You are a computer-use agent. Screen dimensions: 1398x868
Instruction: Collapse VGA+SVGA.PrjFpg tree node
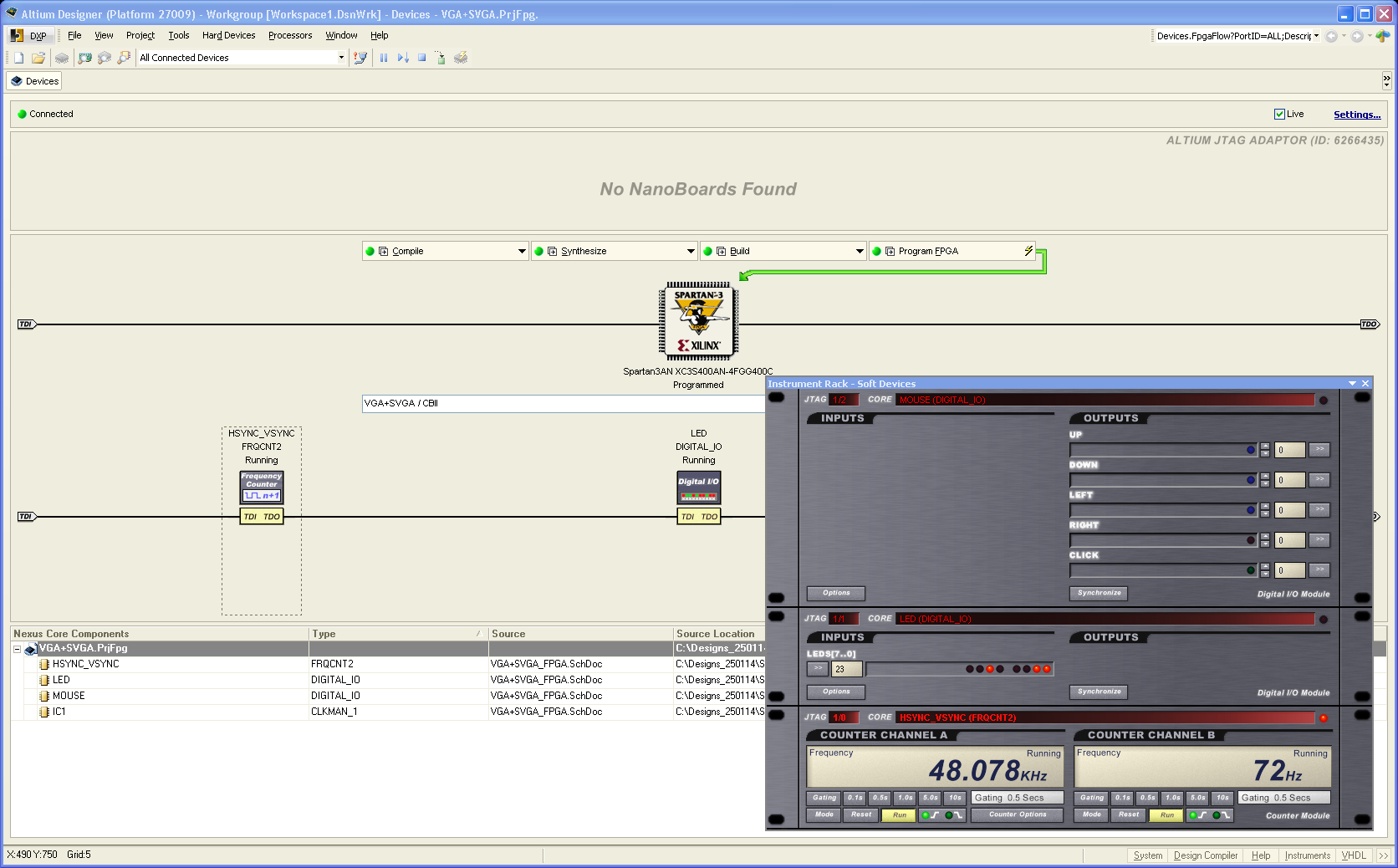coord(17,649)
